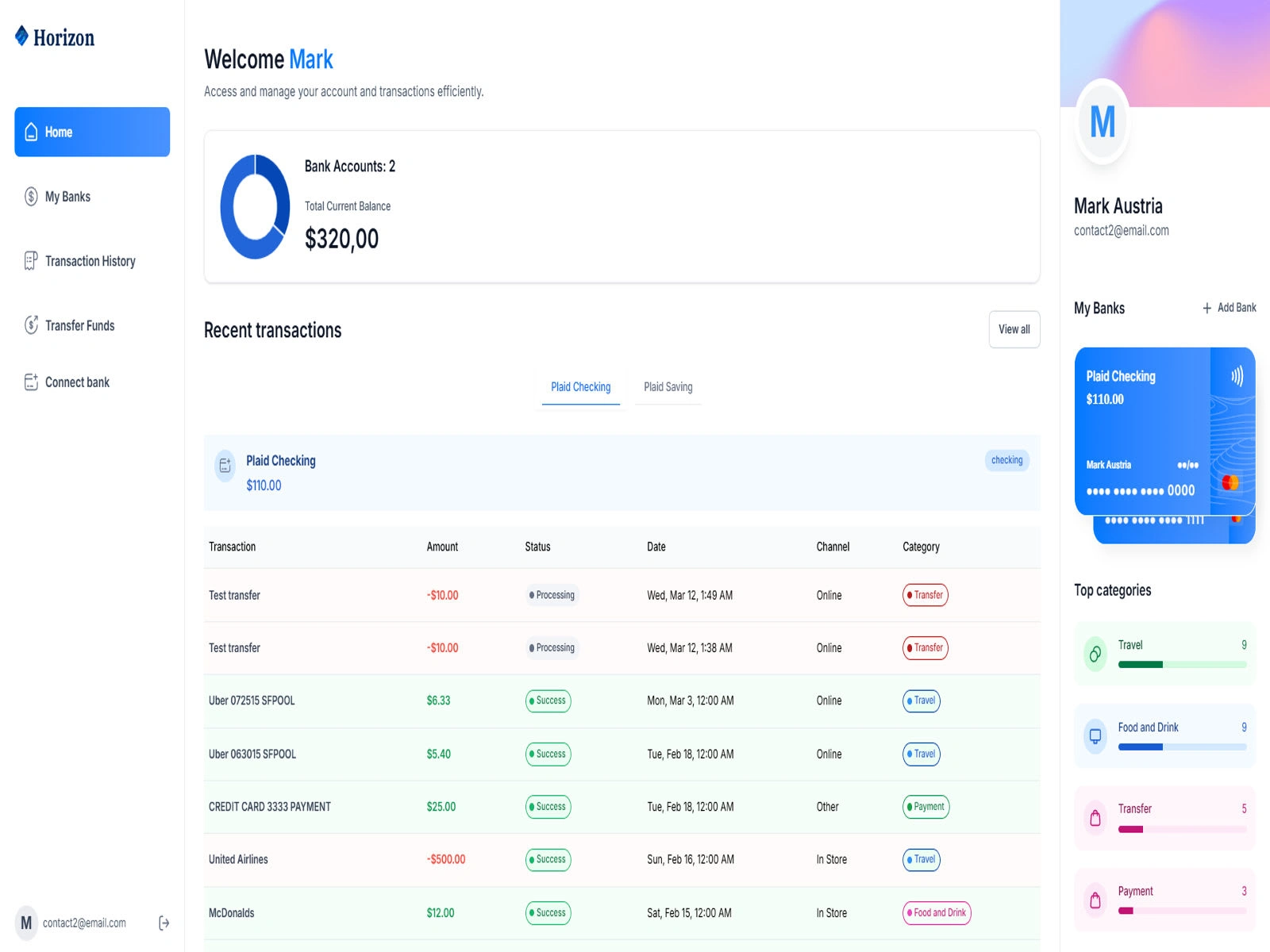This screenshot has width=1270, height=952.
Task: Click the Plaid Checking blue card
Action: point(1164,432)
